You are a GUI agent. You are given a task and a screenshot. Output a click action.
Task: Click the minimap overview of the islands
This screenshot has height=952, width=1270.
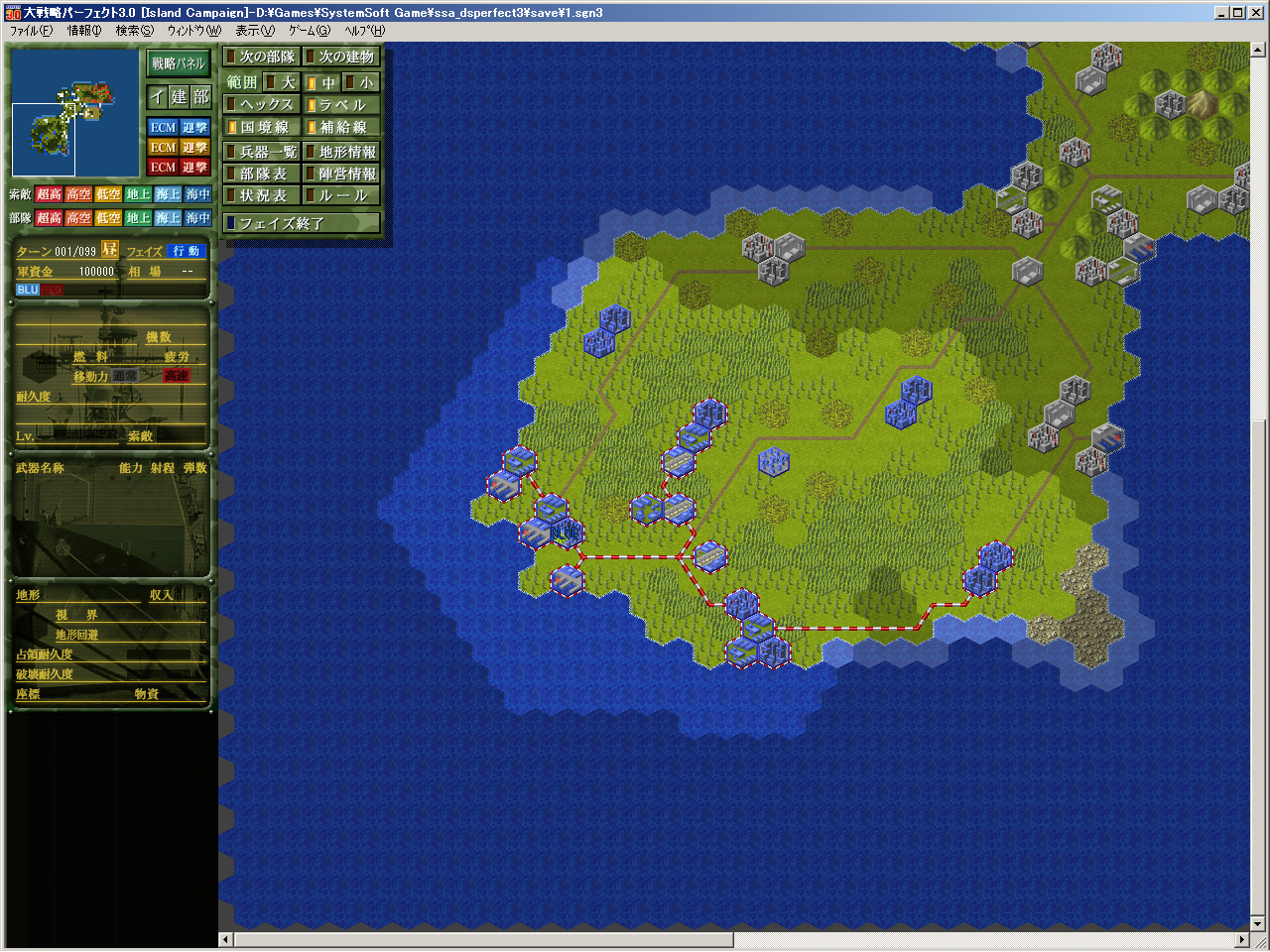tap(75, 113)
